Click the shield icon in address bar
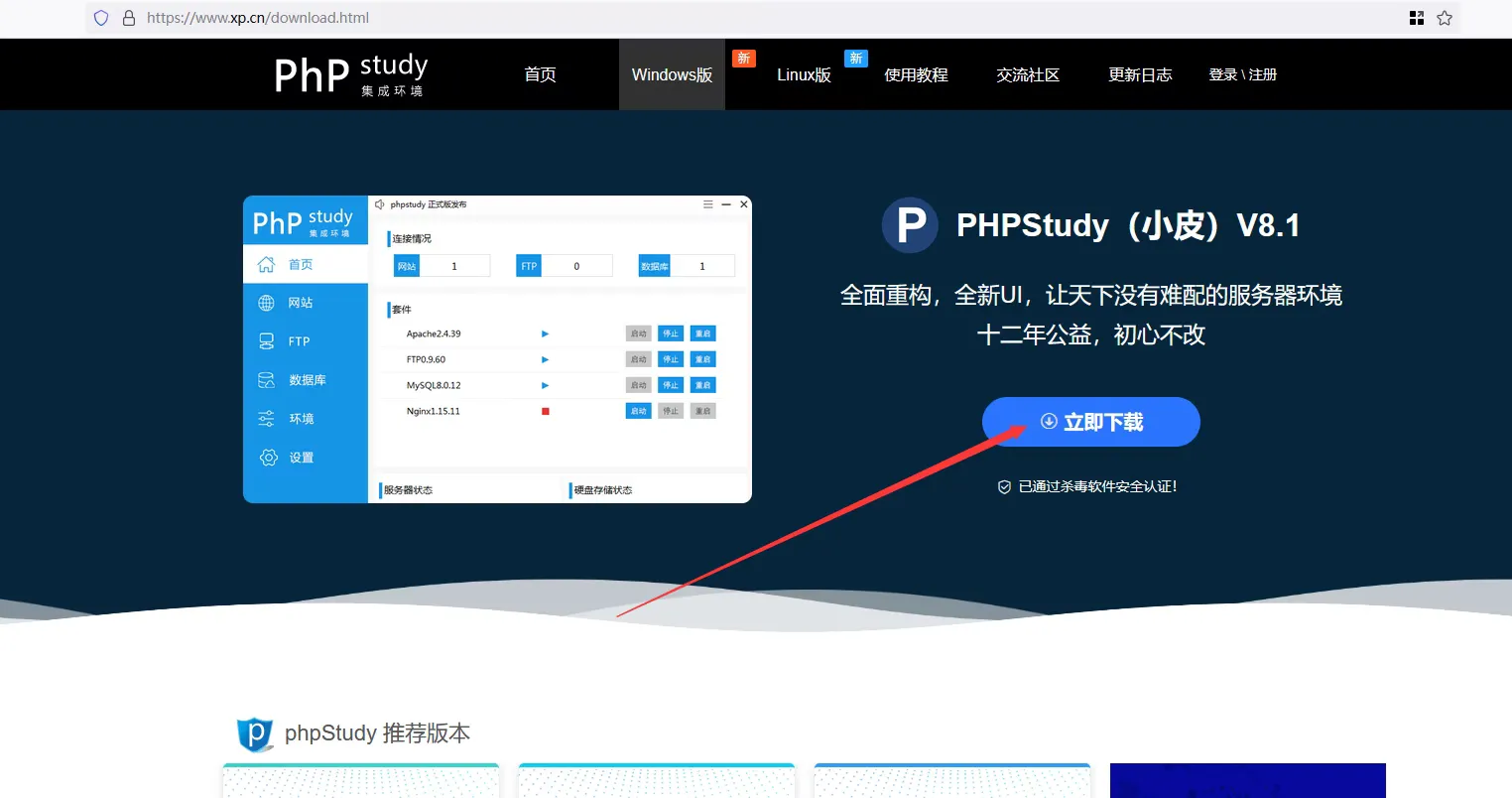 pyautogui.click(x=101, y=18)
